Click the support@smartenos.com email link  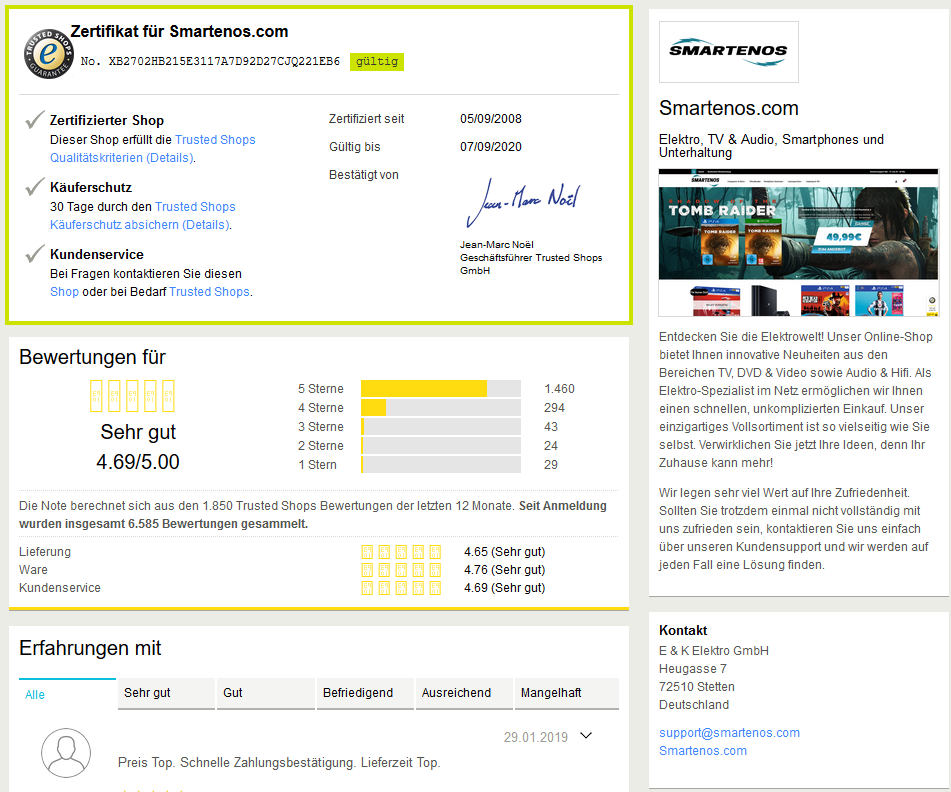point(729,733)
